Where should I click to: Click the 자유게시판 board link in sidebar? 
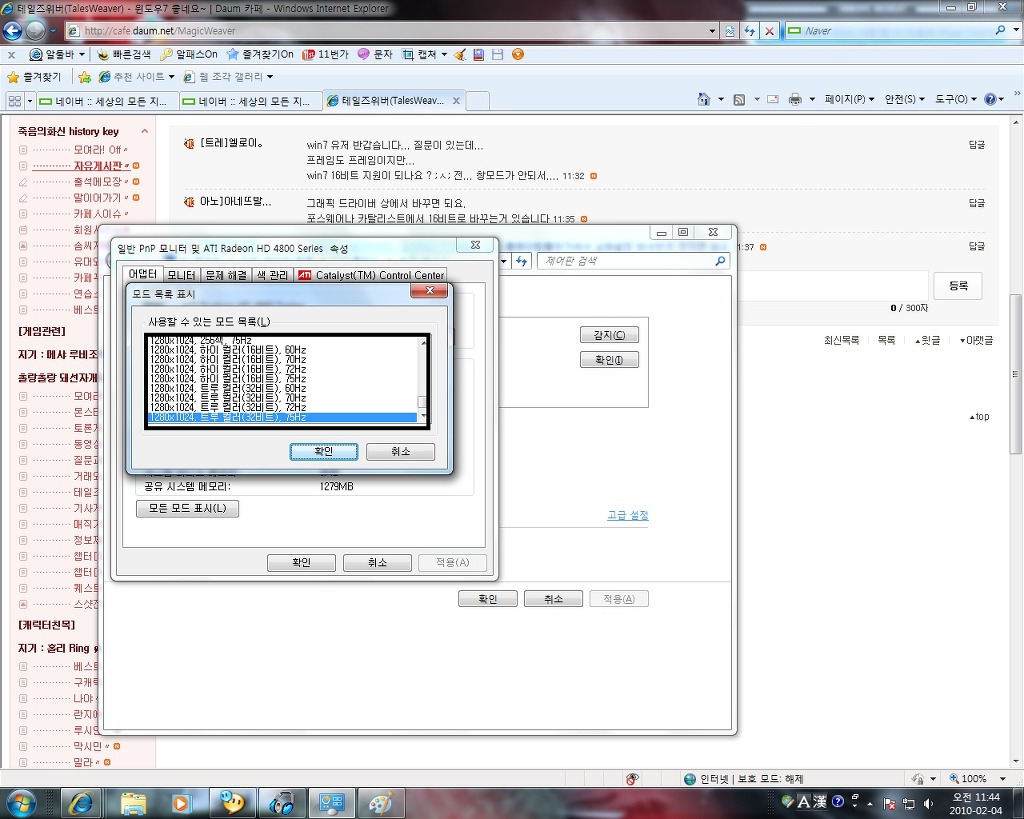[98, 166]
